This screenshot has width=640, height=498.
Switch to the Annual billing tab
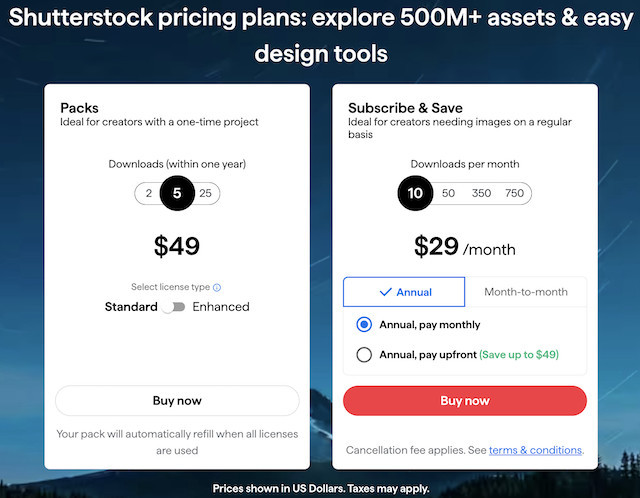(404, 292)
